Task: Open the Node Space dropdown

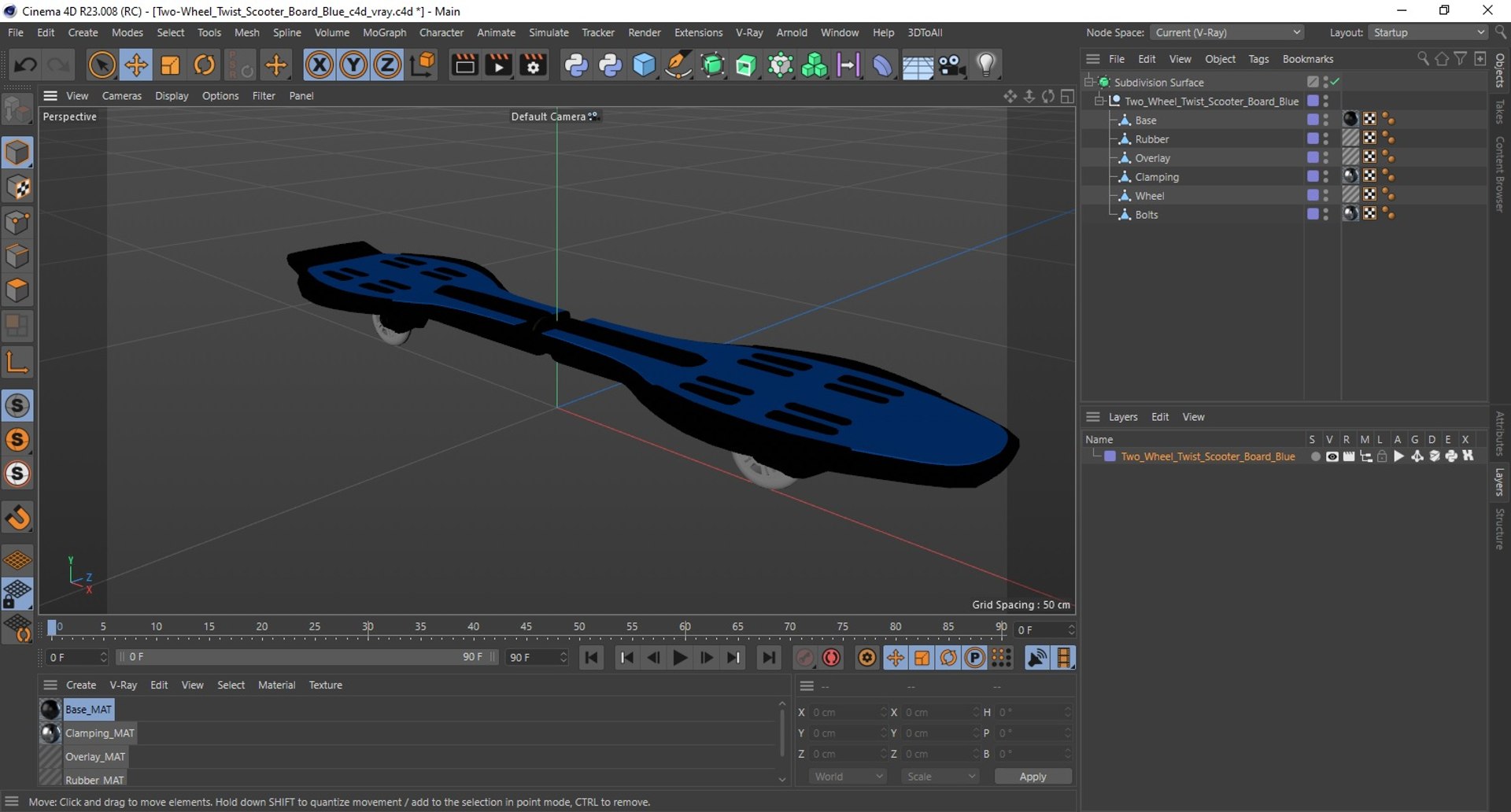Action: (1226, 32)
